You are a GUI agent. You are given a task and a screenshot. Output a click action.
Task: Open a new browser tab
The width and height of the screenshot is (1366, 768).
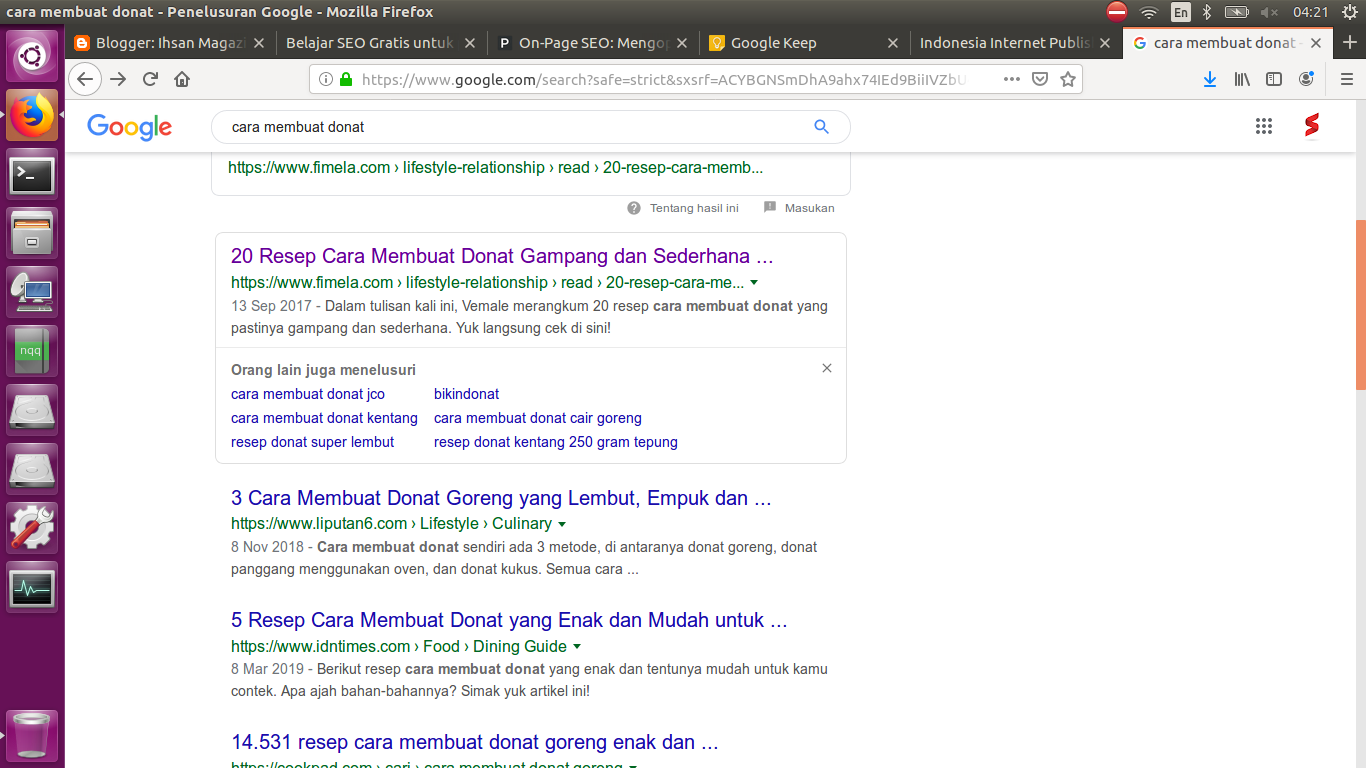1350,43
